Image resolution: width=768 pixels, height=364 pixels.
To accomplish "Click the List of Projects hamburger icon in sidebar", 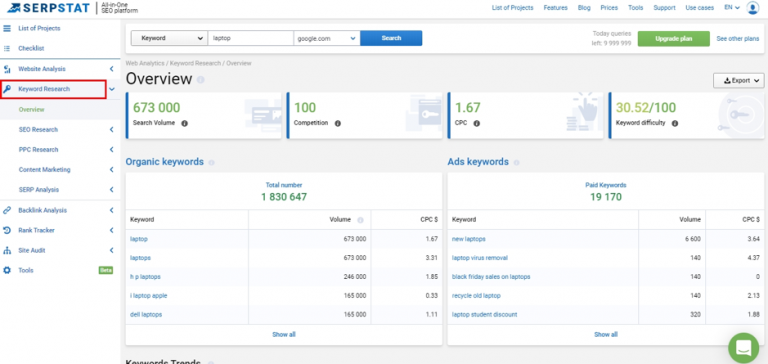I will click(7, 28).
